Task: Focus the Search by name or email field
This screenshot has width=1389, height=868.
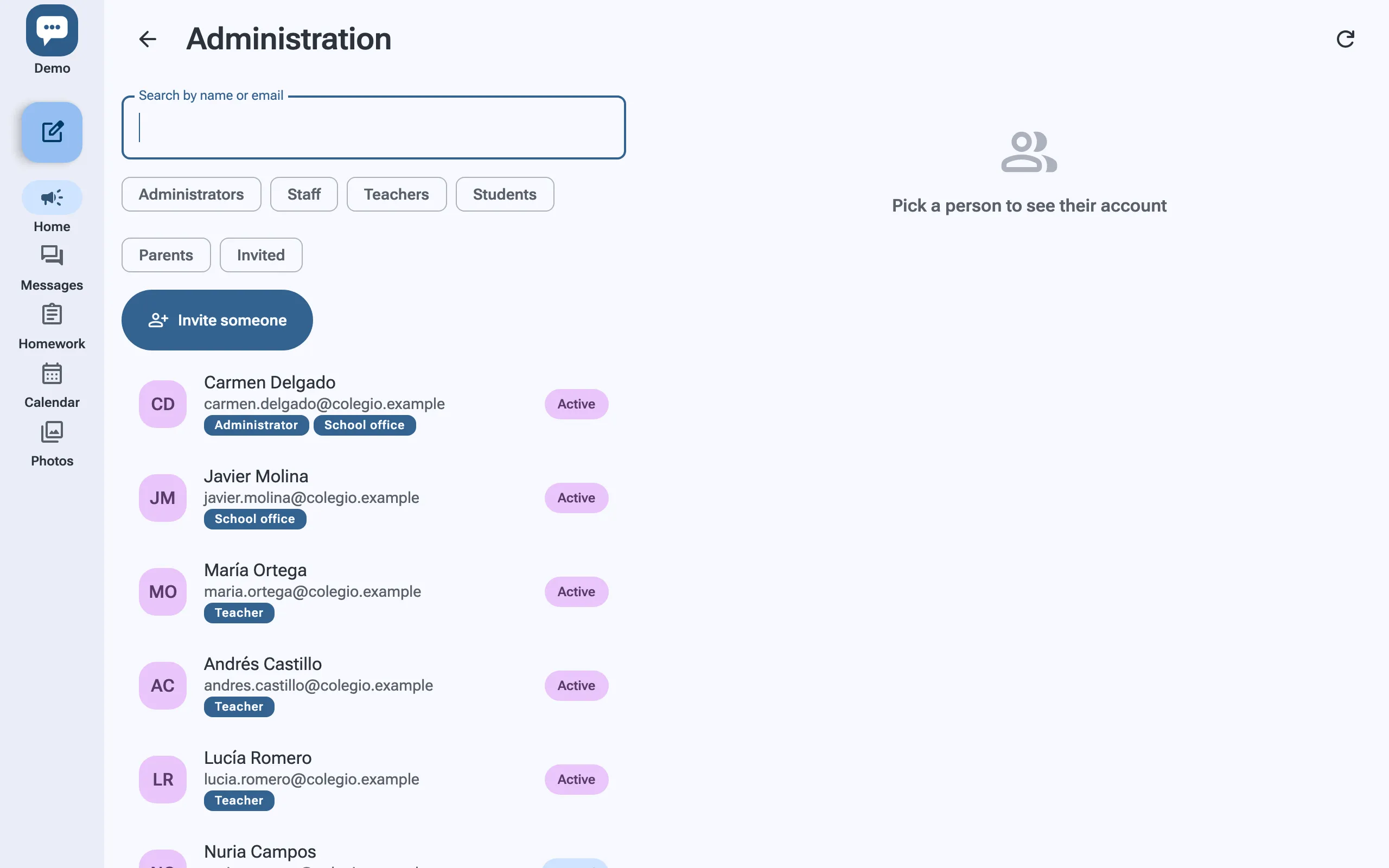Action: pos(373,127)
